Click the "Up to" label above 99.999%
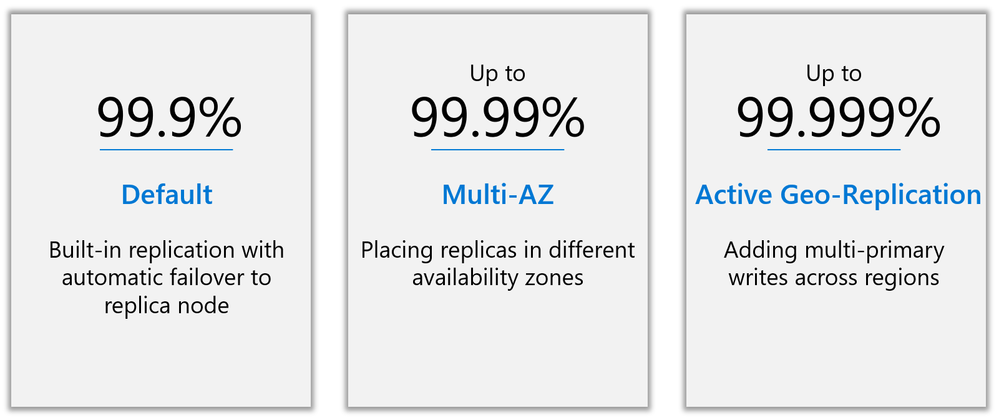The height and width of the screenshot is (418, 999). pos(834,74)
